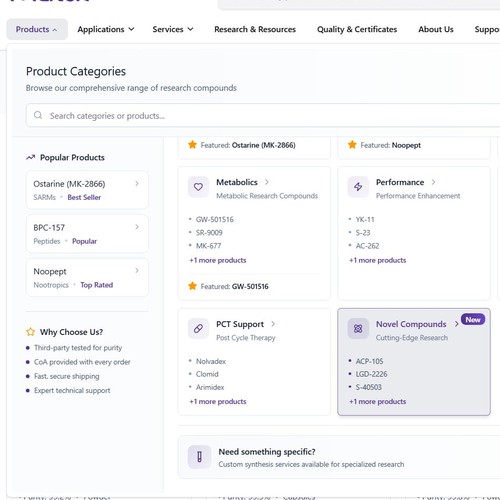
Task: Select LGD-2226 product
Action: point(371,374)
